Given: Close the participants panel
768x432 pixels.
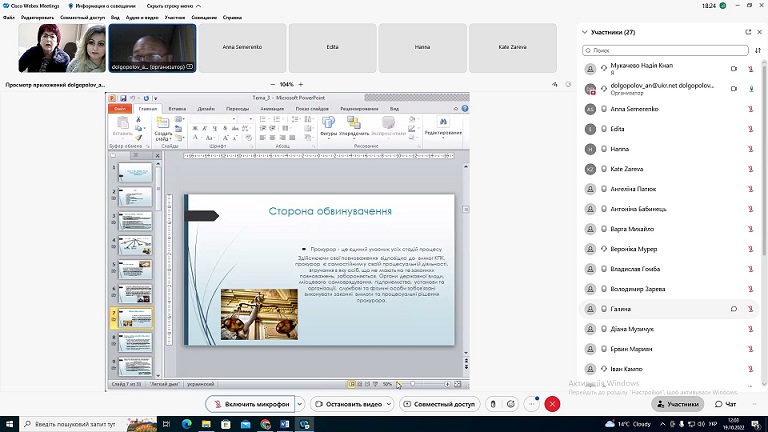Looking at the screenshot, I should pos(760,32).
